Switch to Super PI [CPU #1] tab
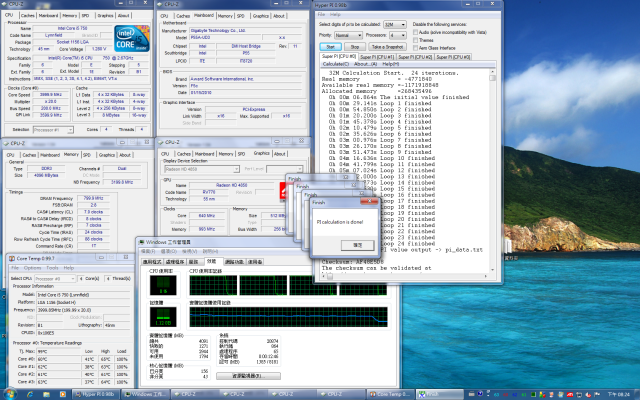 pyautogui.click(x=377, y=57)
